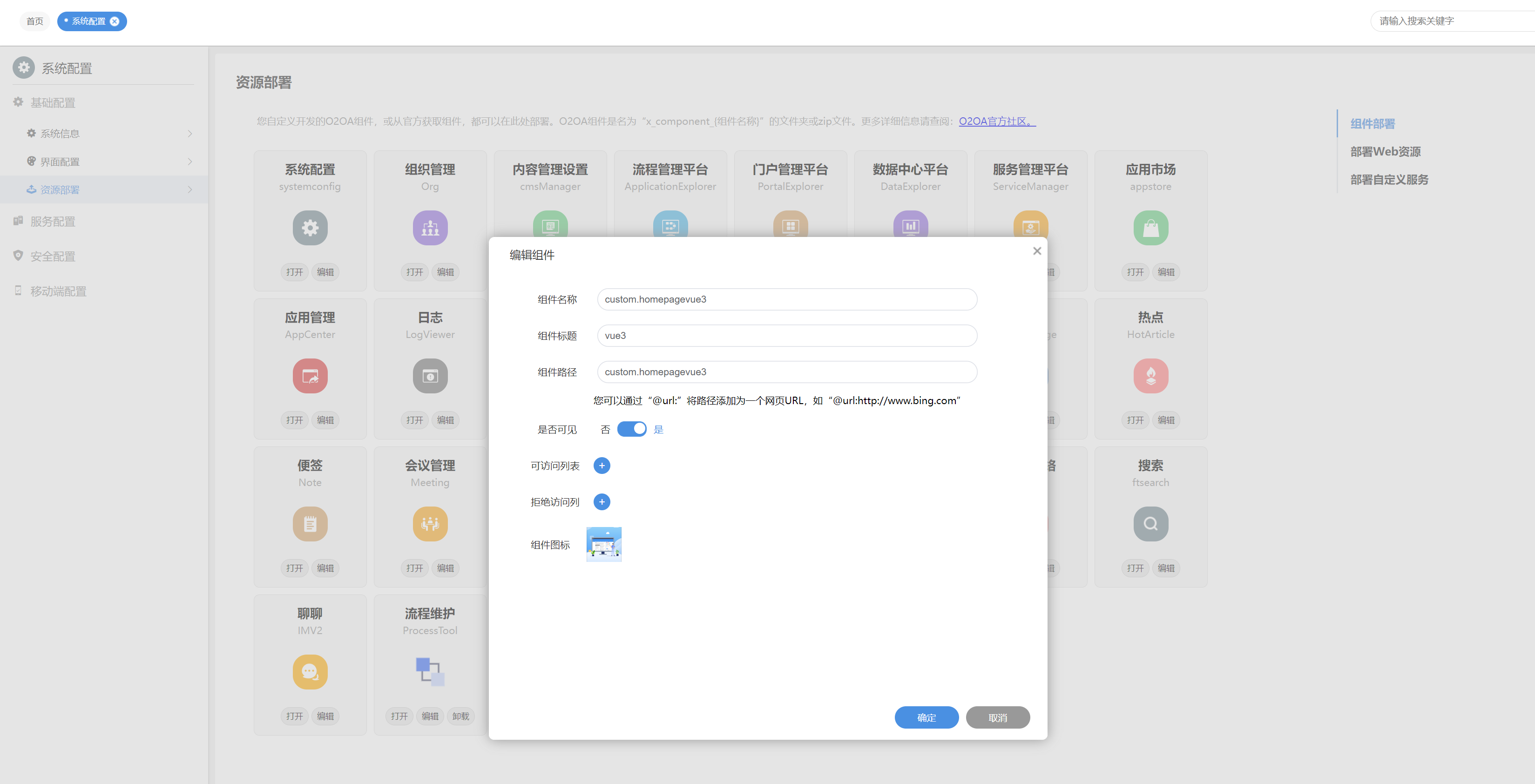The image size is (1535, 784).
Task: Click the 组件标题 input field
Action: click(x=786, y=335)
